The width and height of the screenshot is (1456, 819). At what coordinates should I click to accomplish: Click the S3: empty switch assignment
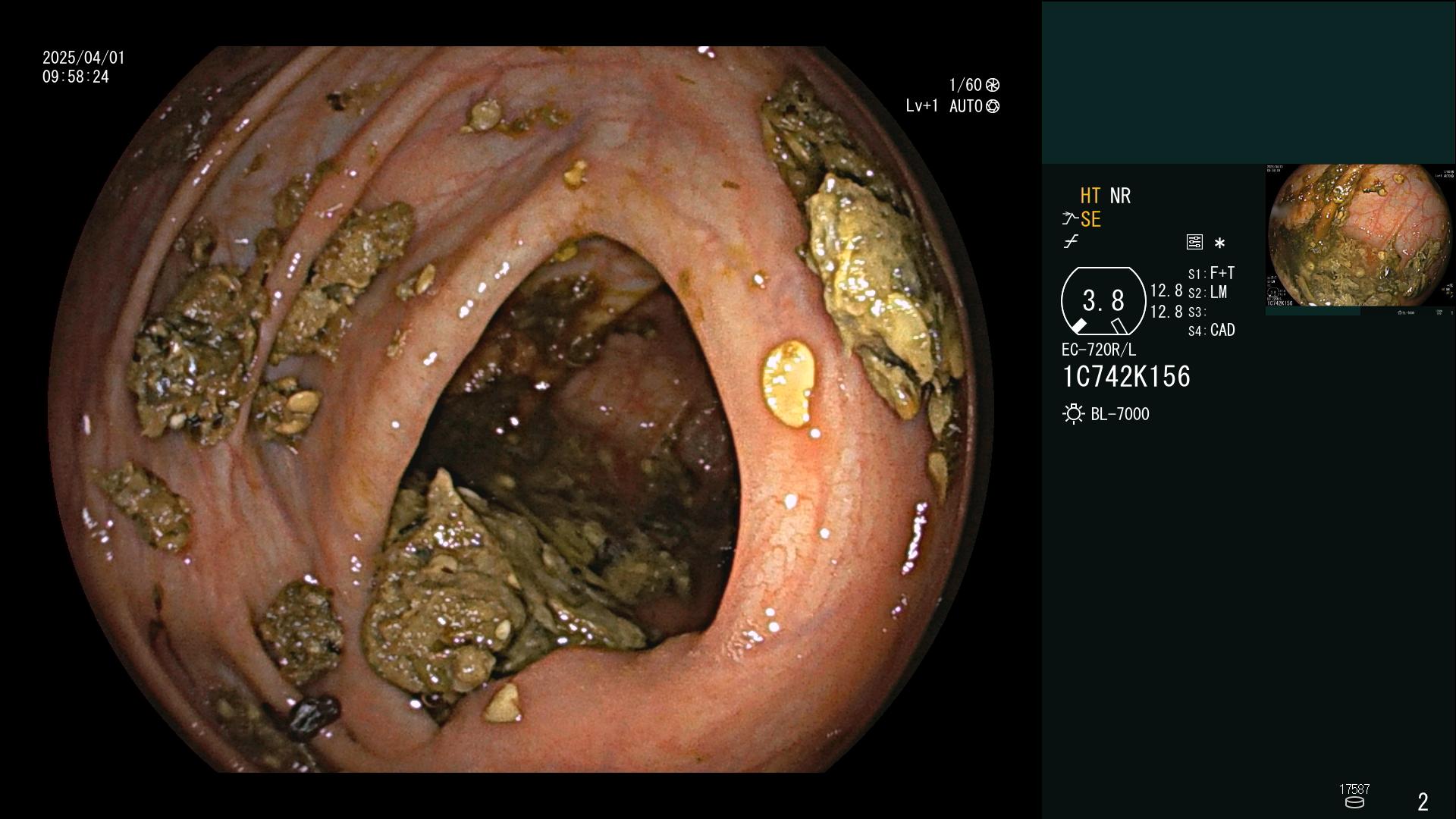[x=1197, y=312]
